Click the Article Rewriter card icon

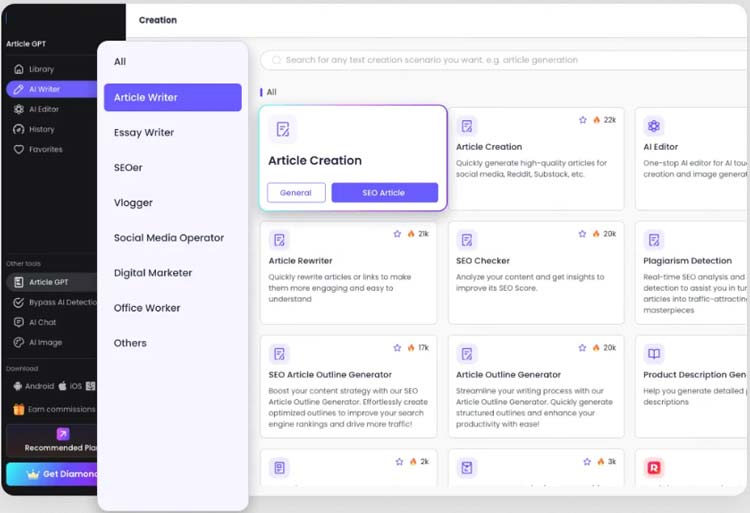point(279,240)
